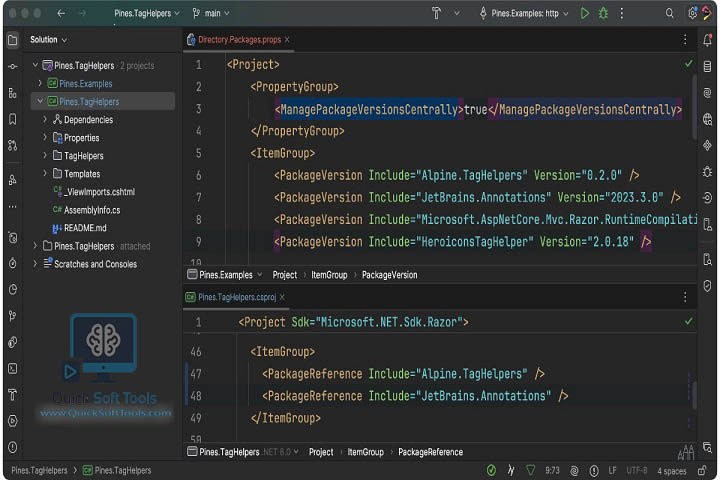This screenshot has width=720, height=480.
Task: Open the Git tool window icon
Action: tap(12, 316)
